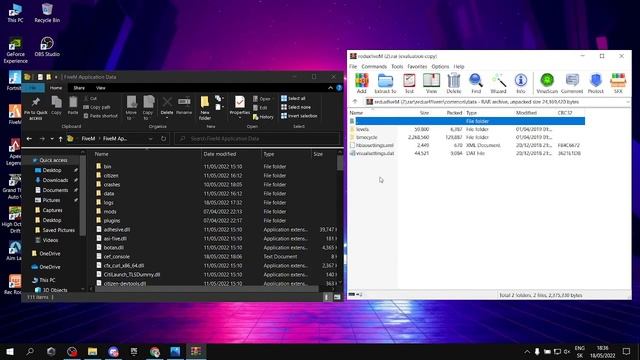Go up one level in WinRAR archive
This screenshot has width=640, height=360.
pyautogui.click(x=355, y=102)
